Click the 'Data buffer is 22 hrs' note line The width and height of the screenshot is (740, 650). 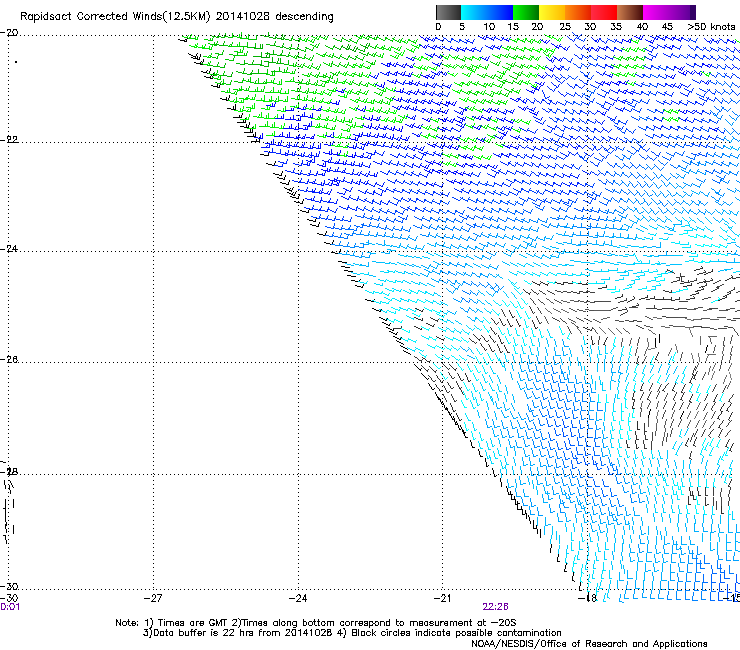point(352,633)
